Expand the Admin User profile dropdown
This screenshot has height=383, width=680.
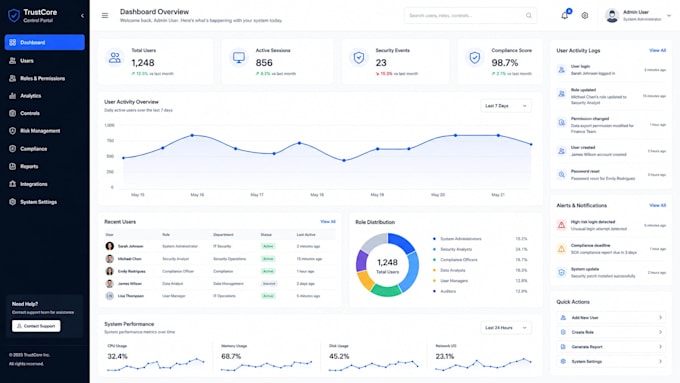(x=669, y=16)
